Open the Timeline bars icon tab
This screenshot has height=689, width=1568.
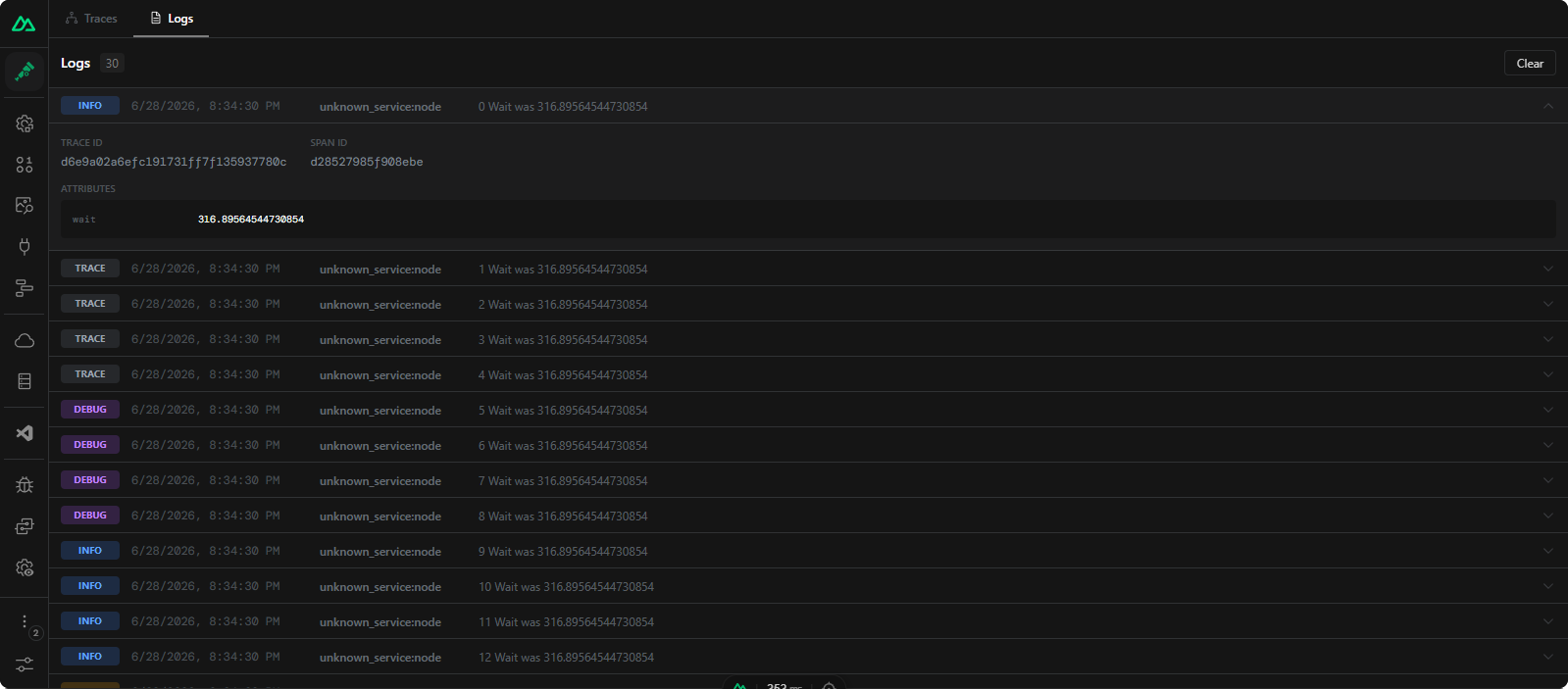click(x=25, y=287)
